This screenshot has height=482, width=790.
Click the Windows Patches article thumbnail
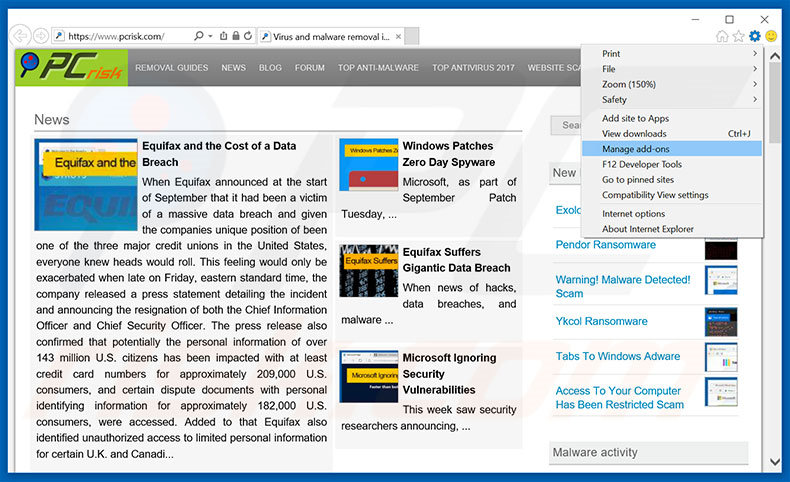point(369,165)
